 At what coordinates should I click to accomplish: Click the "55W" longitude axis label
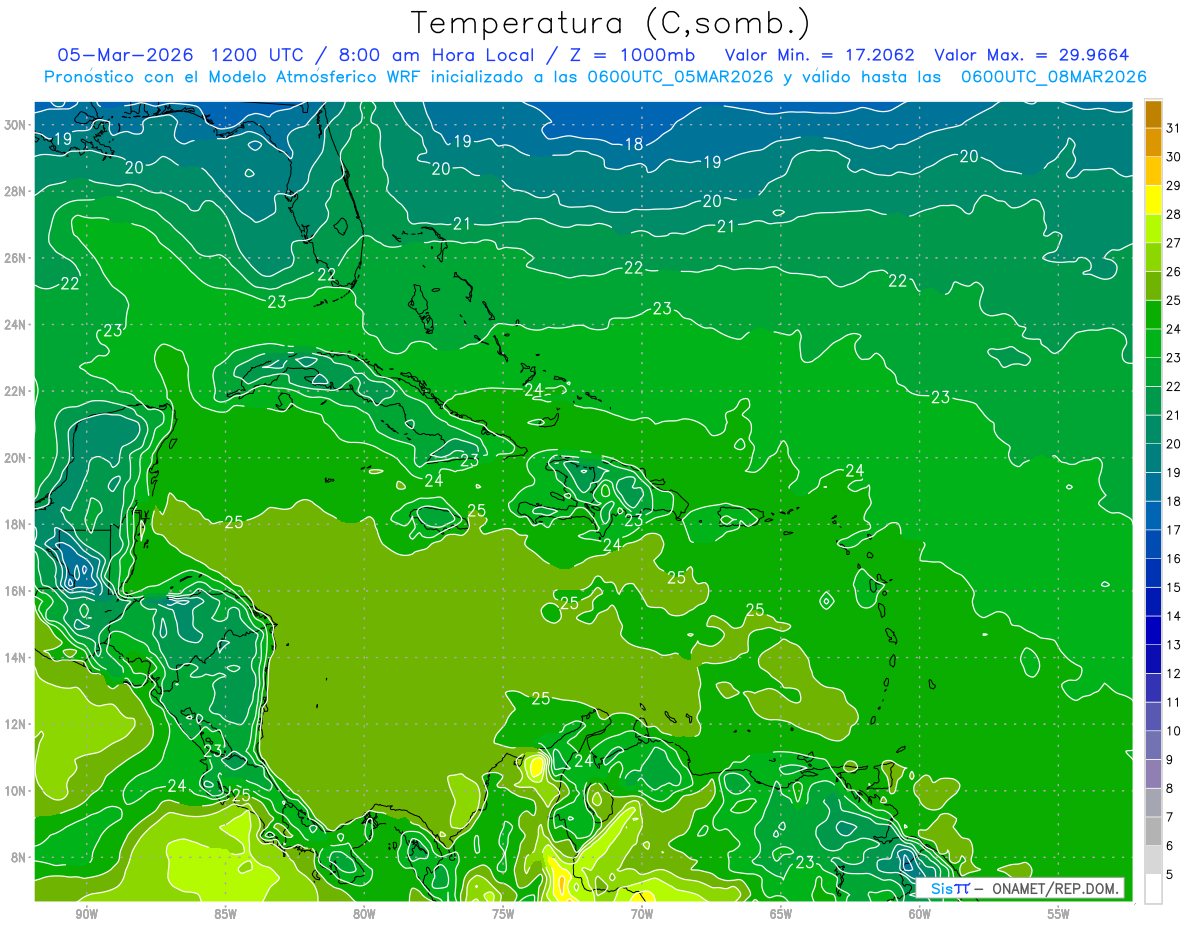click(1059, 914)
